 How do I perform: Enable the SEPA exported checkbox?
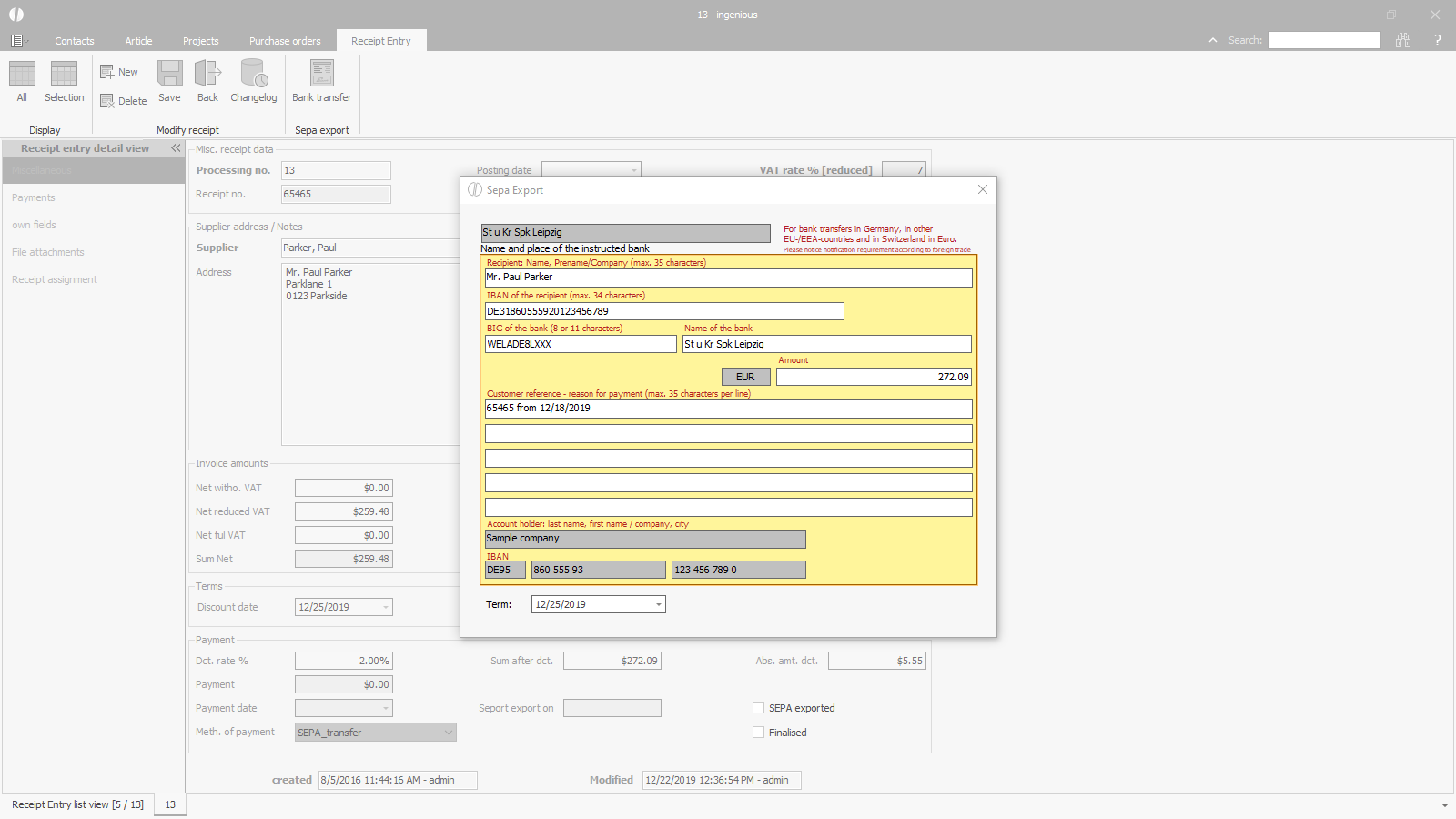758,708
